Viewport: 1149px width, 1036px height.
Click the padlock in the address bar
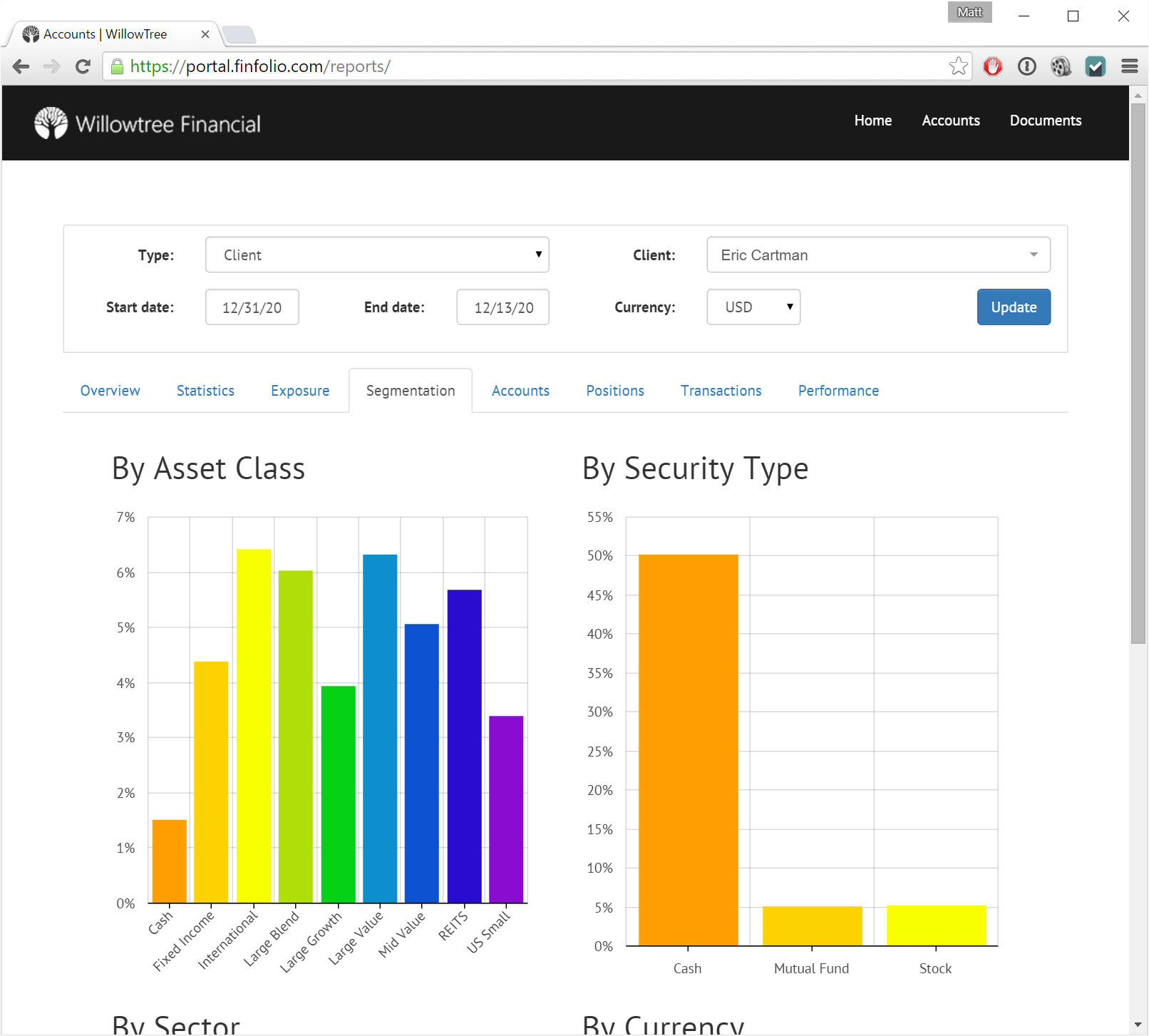(116, 66)
